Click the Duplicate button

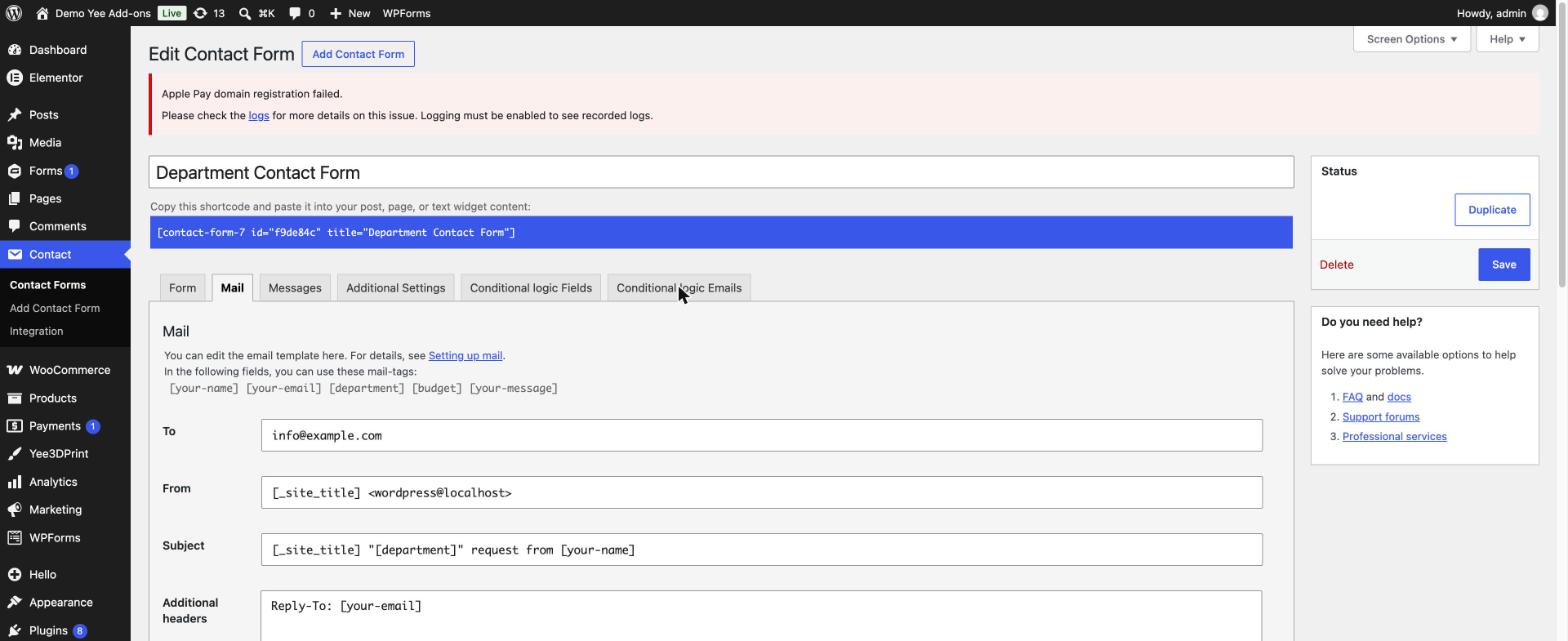(x=1492, y=210)
